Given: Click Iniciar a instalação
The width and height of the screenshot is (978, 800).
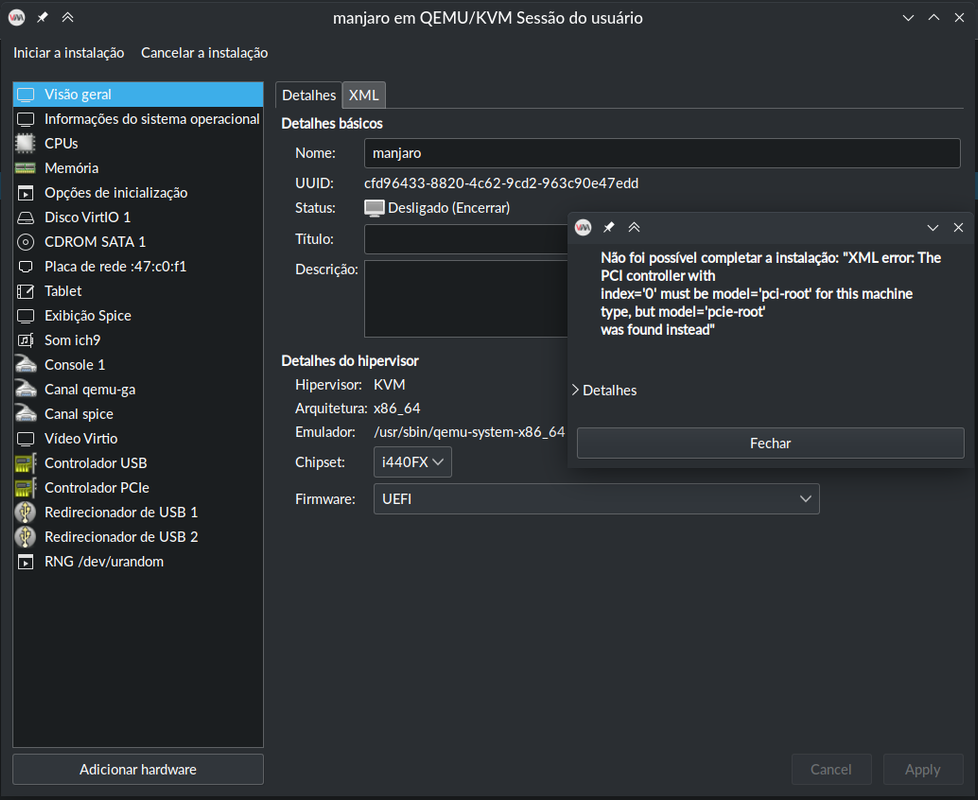Looking at the screenshot, I should click(69, 53).
